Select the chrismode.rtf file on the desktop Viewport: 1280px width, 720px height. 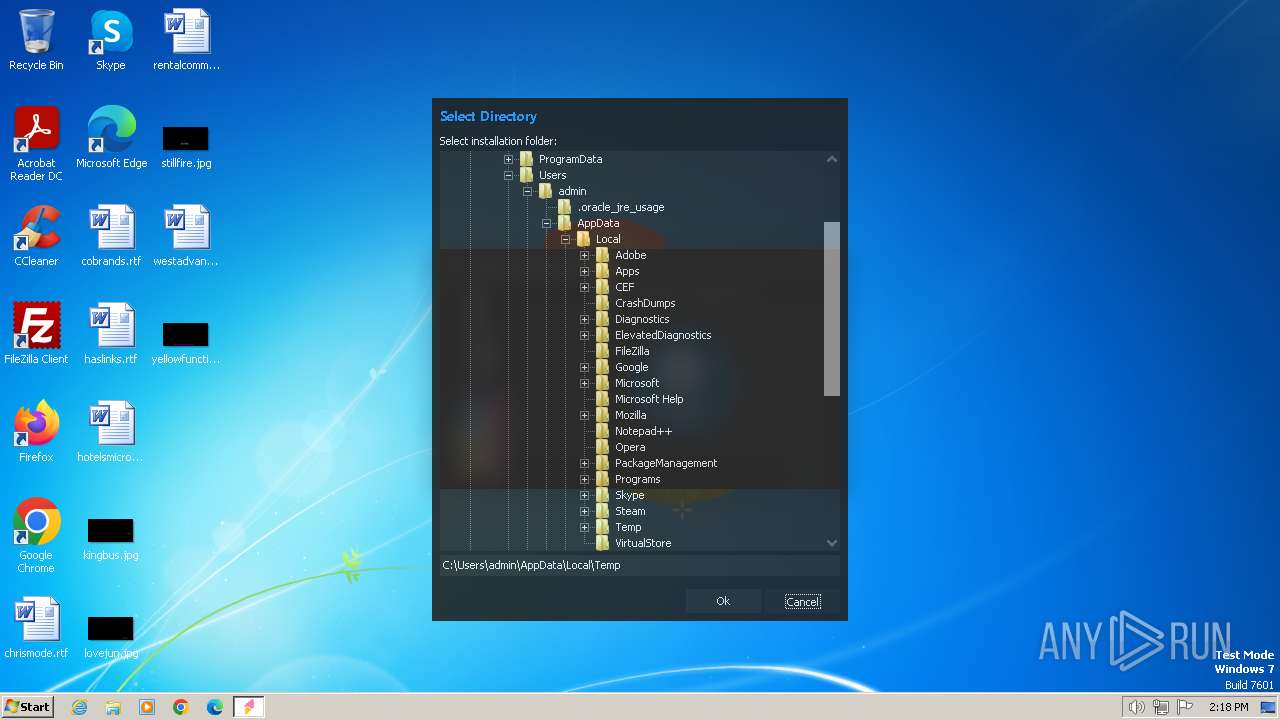[x=36, y=628]
